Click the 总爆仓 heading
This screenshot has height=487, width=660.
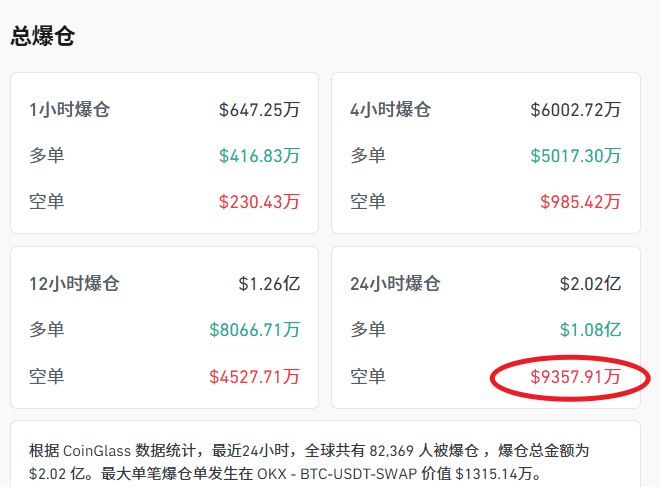point(43,36)
